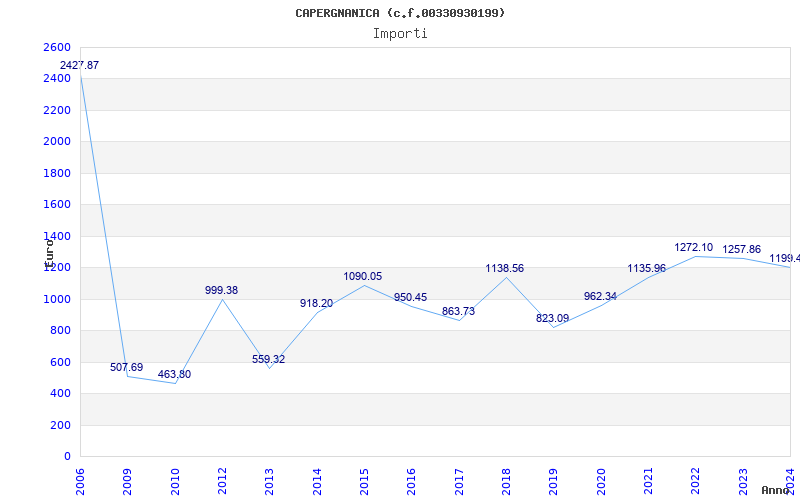The width and height of the screenshot is (800, 500).
Task: Click the 1272.10 data value label
Action: point(694,247)
